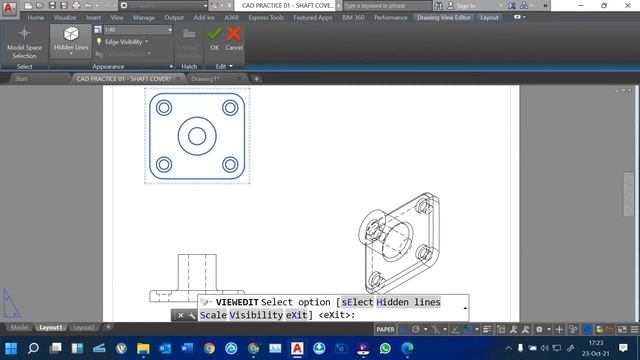Select the isometric view drawing
The width and height of the screenshot is (640, 360).
399,243
